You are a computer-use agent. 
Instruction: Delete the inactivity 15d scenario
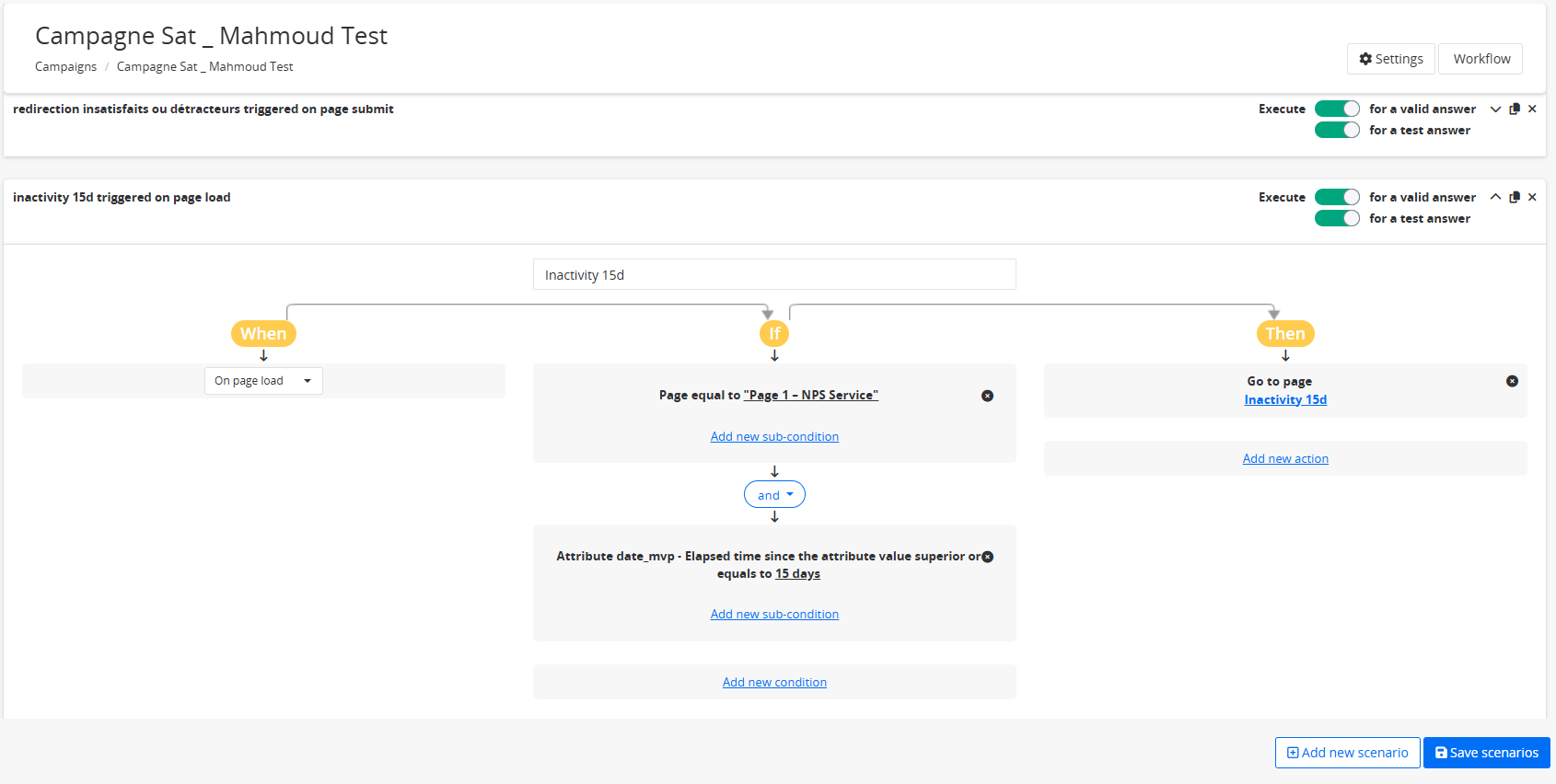1532,197
